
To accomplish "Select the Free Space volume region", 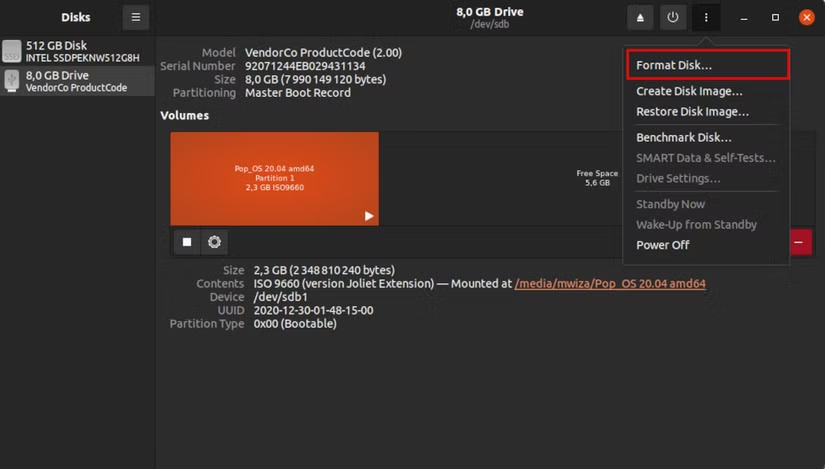I will pyautogui.click(x=596, y=178).
